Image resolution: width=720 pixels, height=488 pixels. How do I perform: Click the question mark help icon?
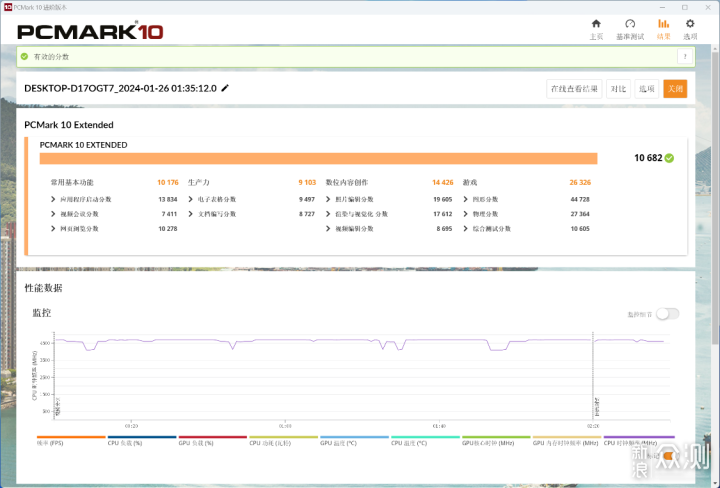[x=685, y=56]
